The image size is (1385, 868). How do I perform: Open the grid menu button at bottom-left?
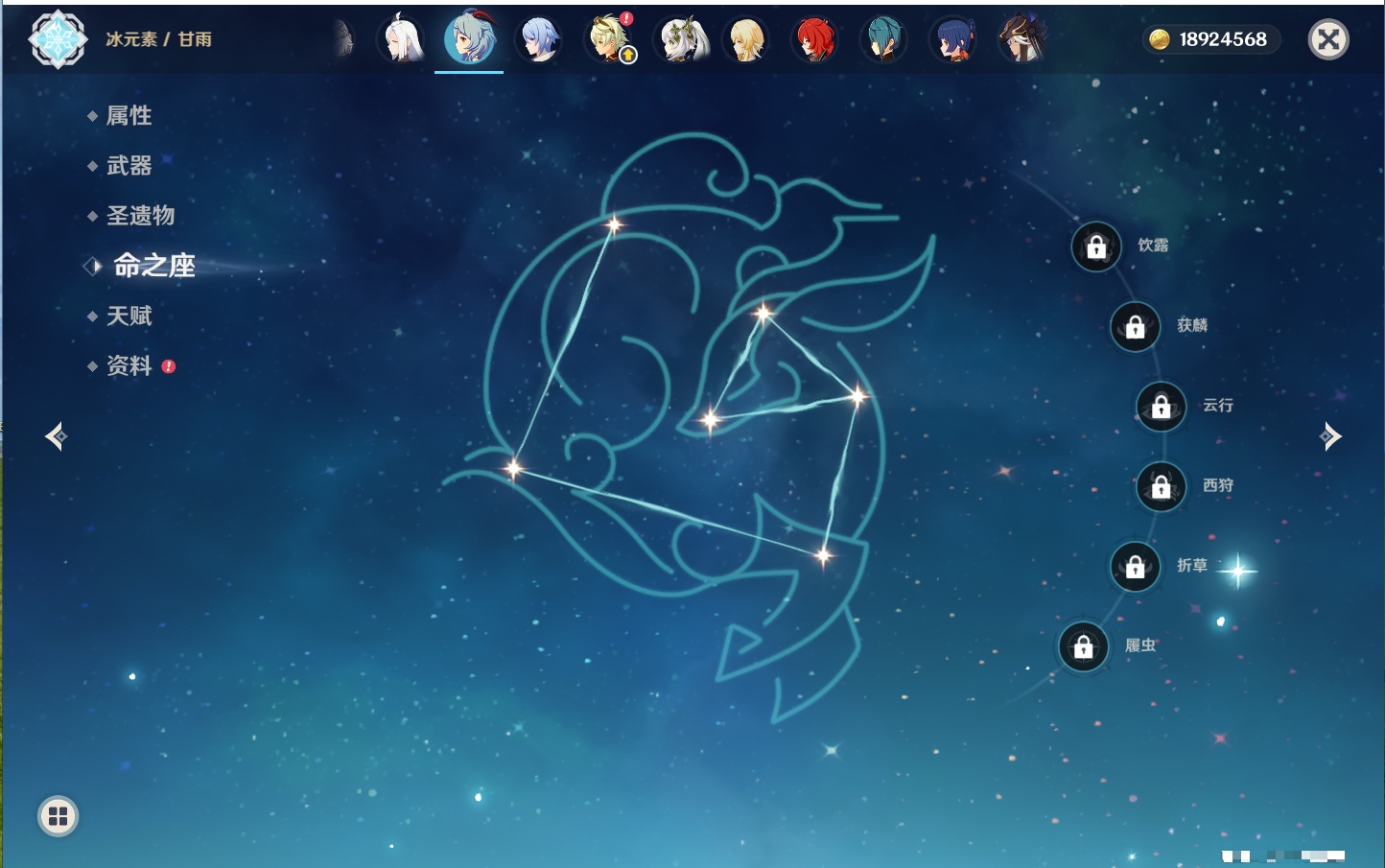(58, 816)
